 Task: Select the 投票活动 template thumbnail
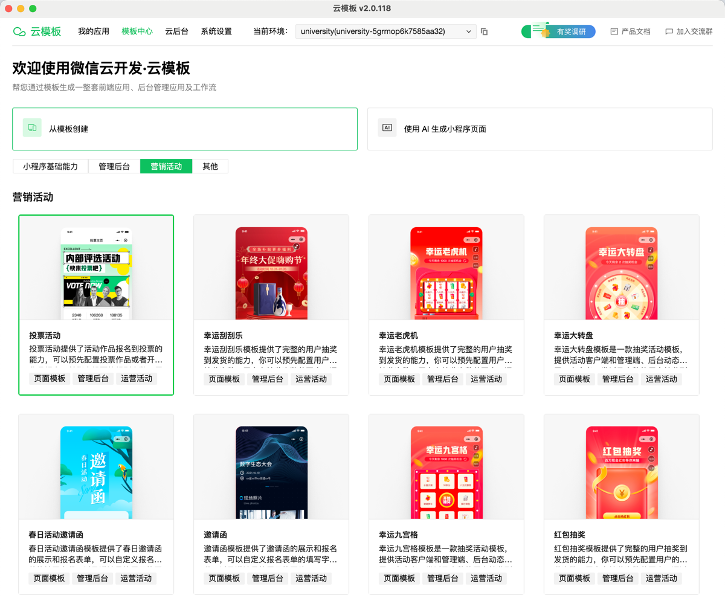[96, 273]
